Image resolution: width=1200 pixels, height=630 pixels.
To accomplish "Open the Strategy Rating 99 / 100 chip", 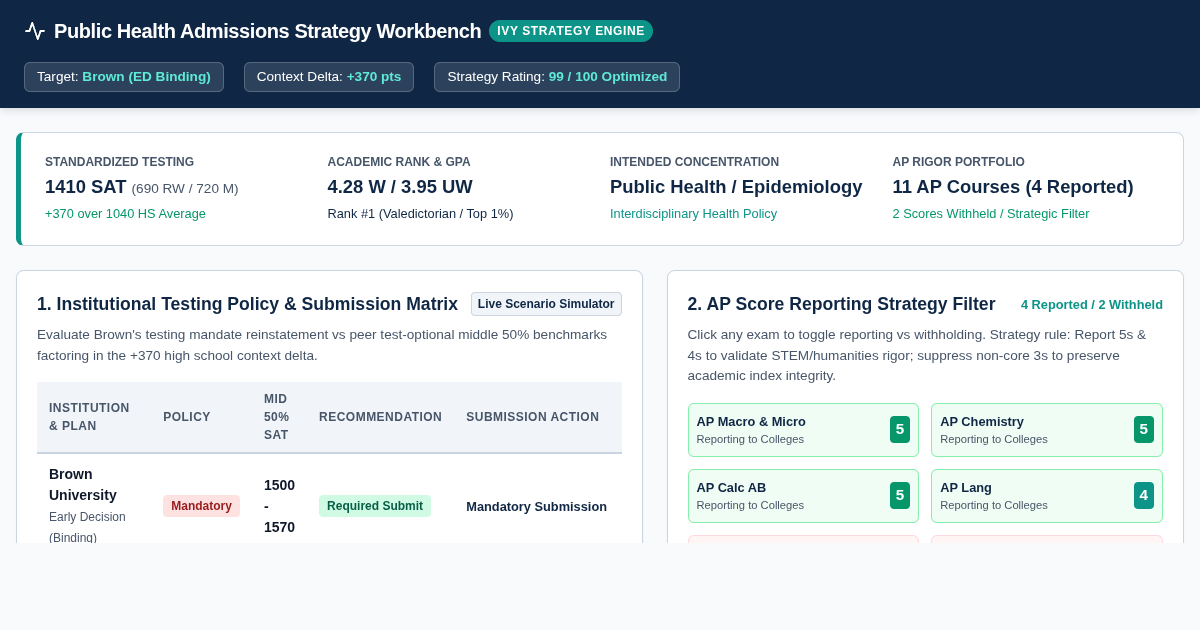I will click(557, 77).
